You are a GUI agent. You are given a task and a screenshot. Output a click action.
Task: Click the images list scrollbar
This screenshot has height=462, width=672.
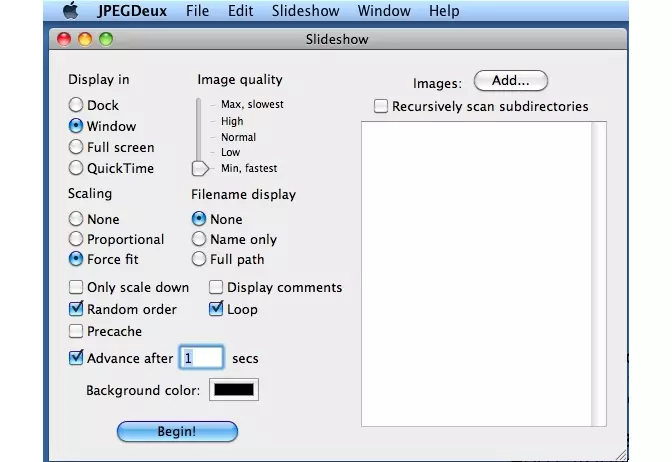click(x=598, y=274)
